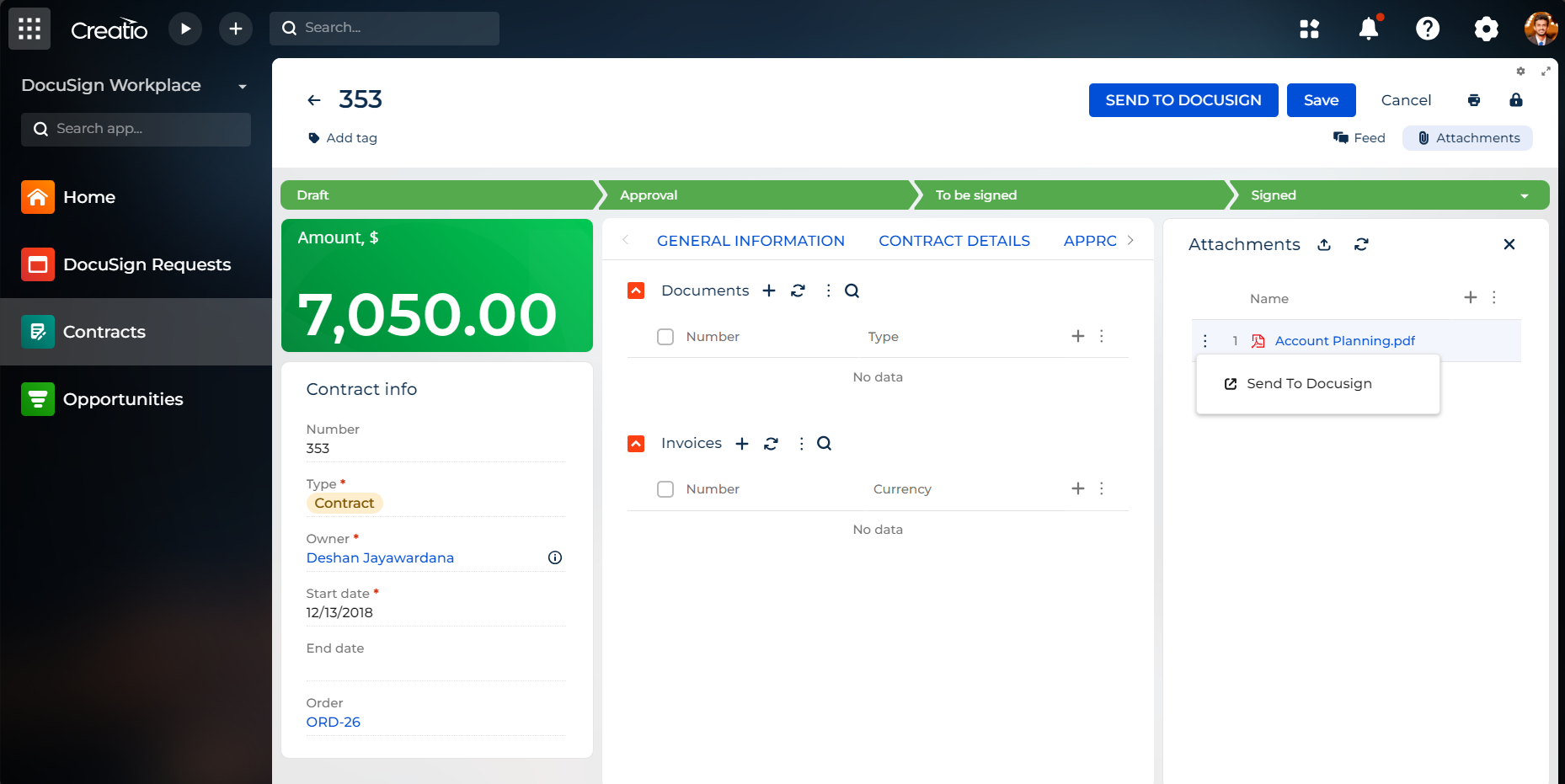This screenshot has width=1565, height=784.
Task: Open Attachments column header options menu
Action: pyautogui.click(x=1494, y=297)
